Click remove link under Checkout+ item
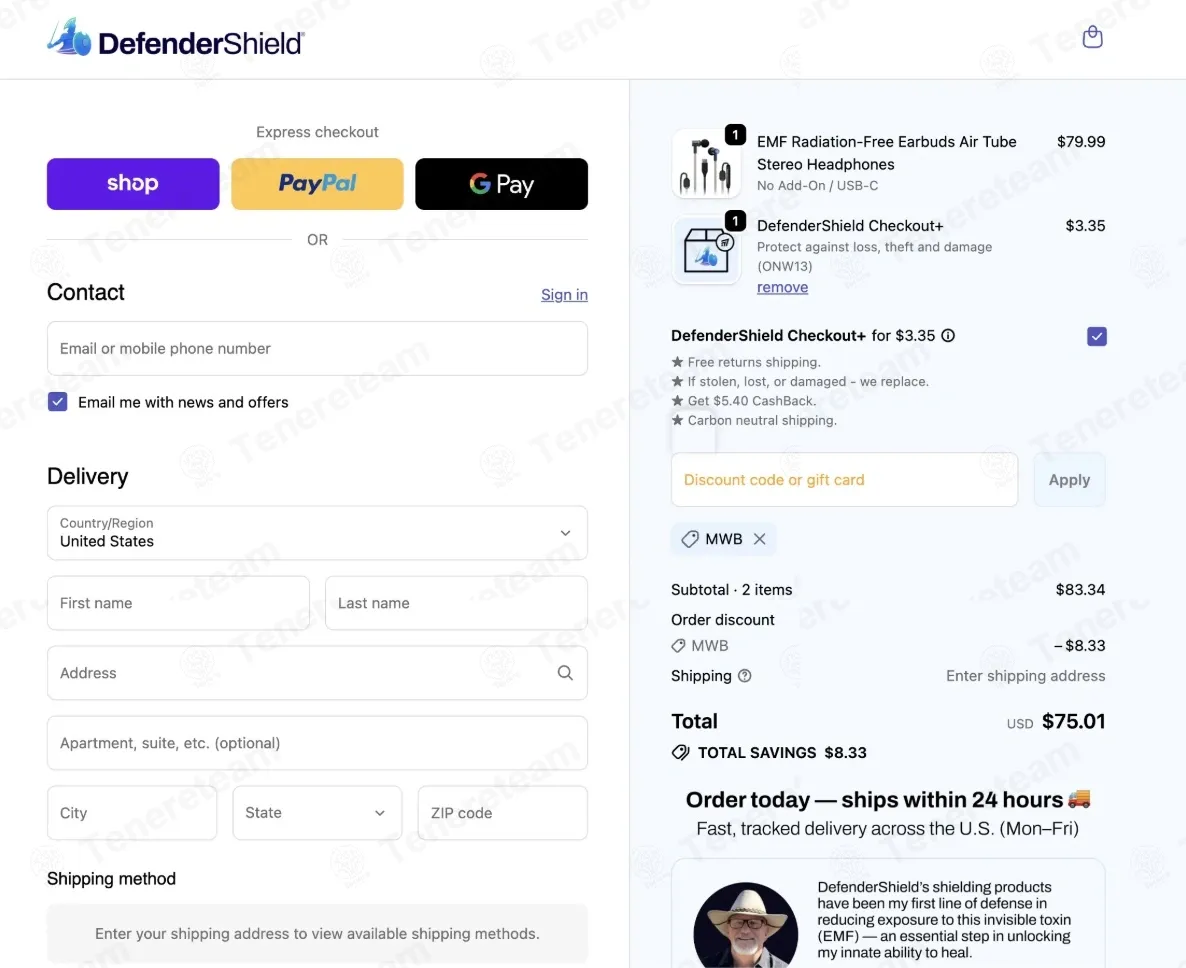Screen dimensions: 1186x968 782,288
